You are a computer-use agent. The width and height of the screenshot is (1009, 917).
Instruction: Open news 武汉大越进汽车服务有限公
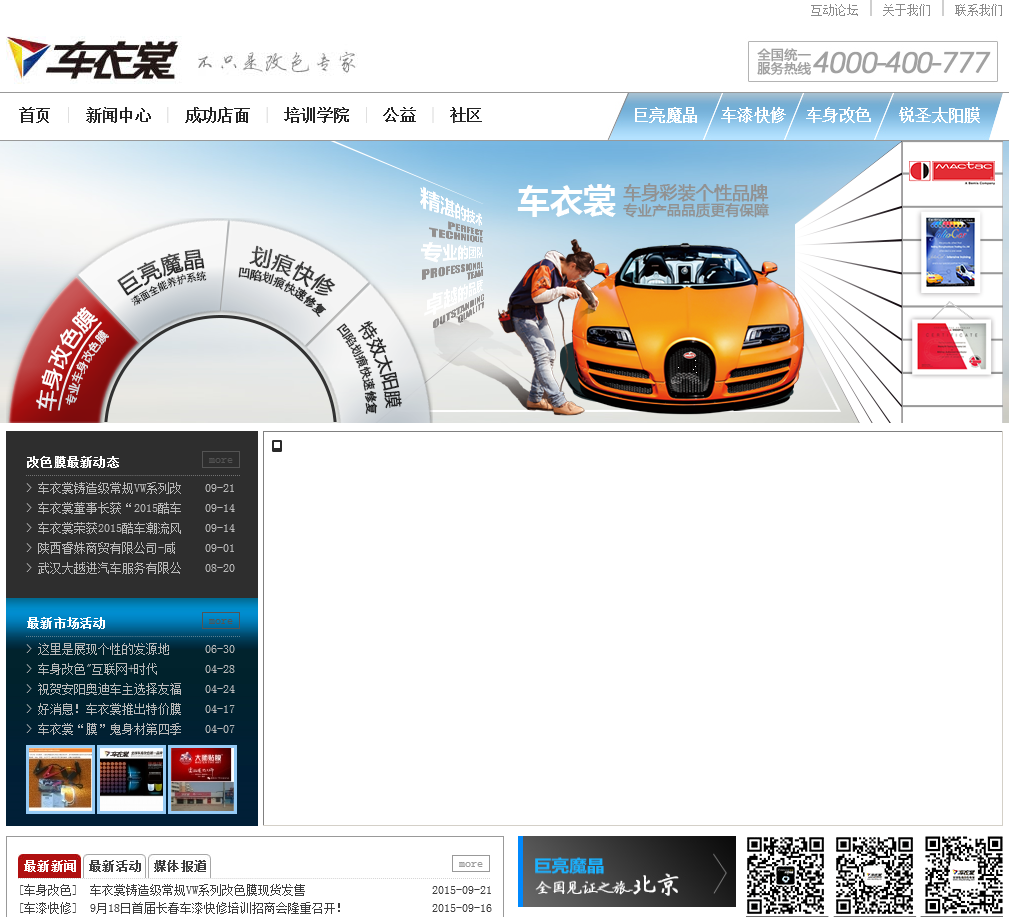coord(109,568)
